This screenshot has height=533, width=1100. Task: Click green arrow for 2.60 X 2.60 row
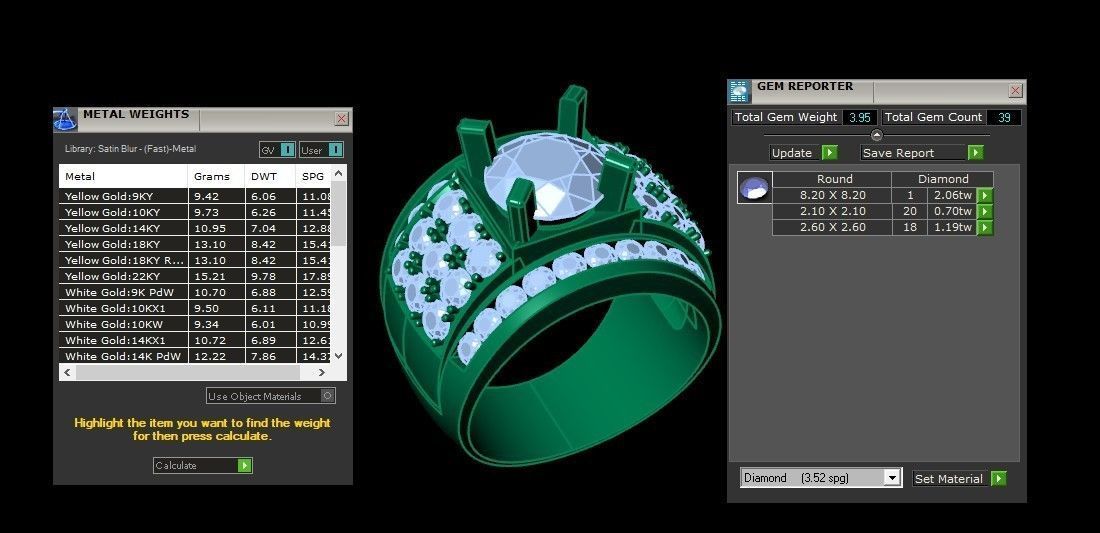tap(985, 228)
